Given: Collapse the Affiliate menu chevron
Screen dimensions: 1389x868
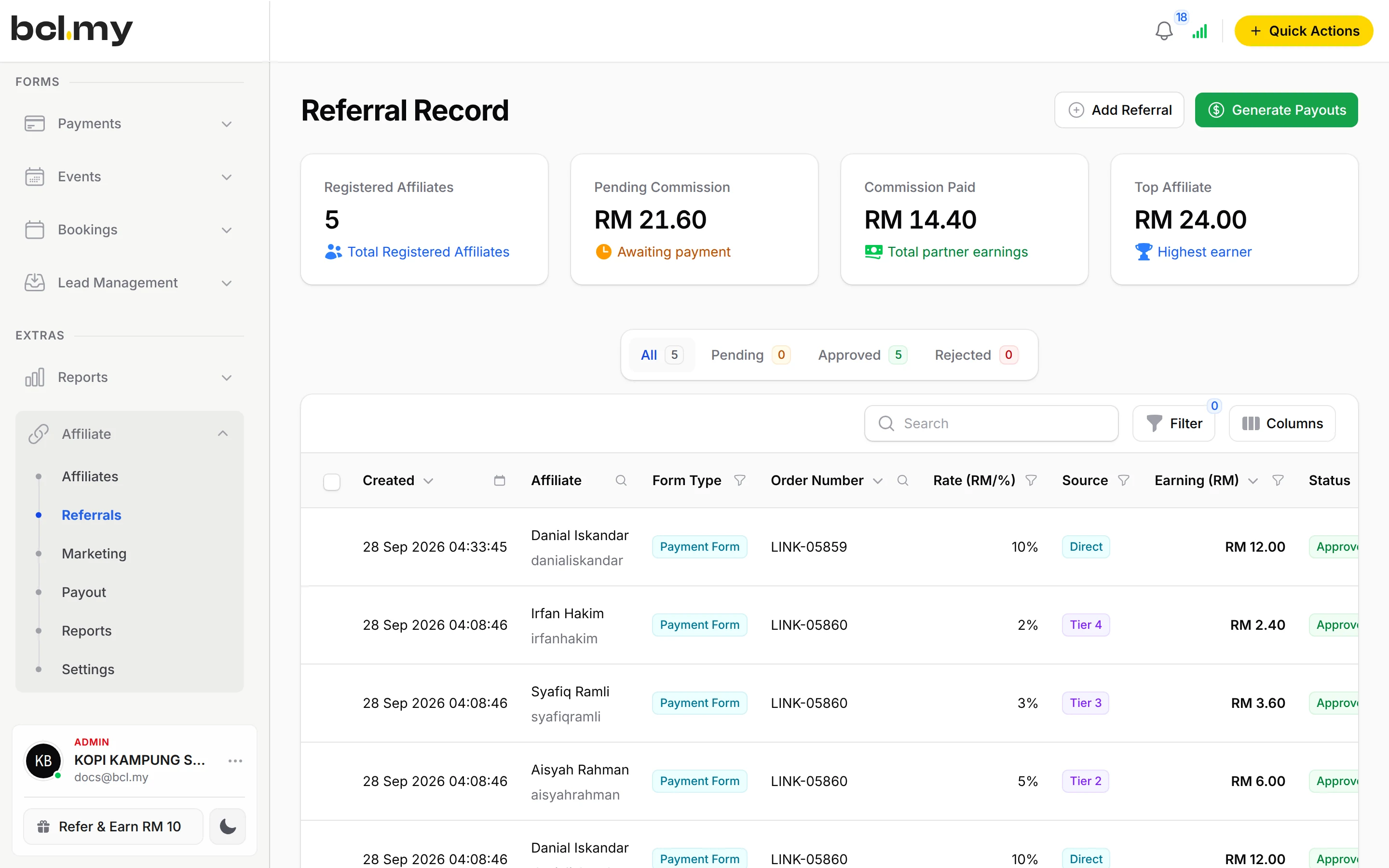Looking at the screenshot, I should pyautogui.click(x=223, y=434).
